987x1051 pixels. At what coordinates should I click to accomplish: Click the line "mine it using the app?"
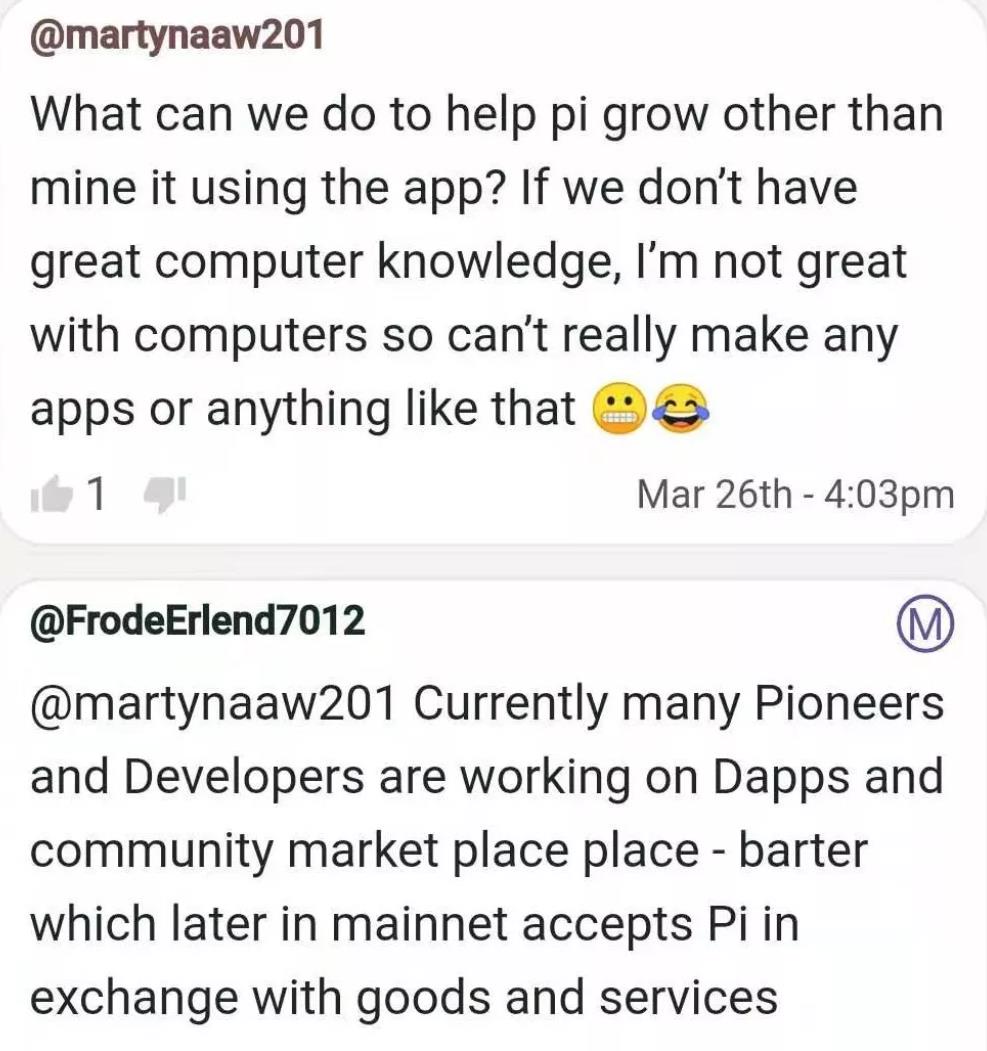tap(267, 189)
